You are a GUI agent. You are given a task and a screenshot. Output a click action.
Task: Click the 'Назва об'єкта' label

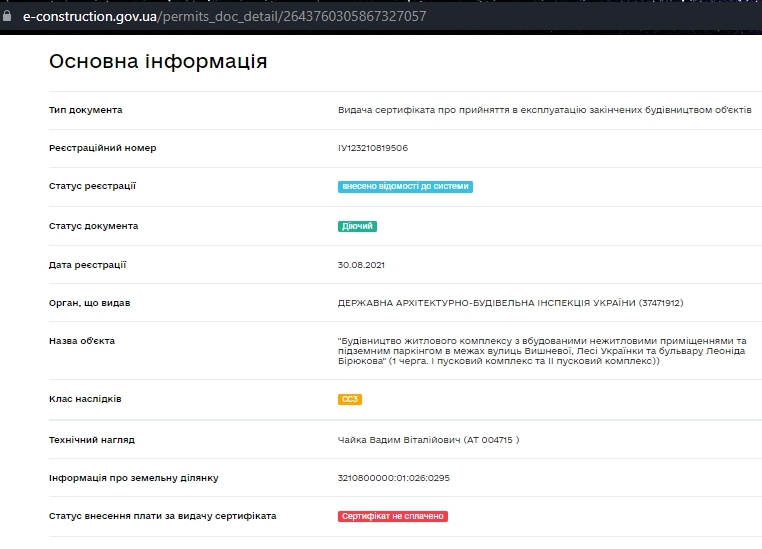pyautogui.click(x=82, y=341)
